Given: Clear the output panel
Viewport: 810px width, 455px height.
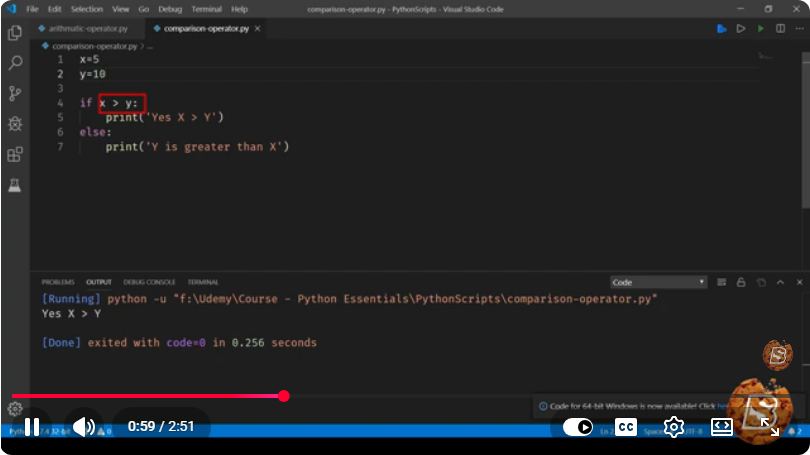Looking at the screenshot, I should tap(722, 282).
